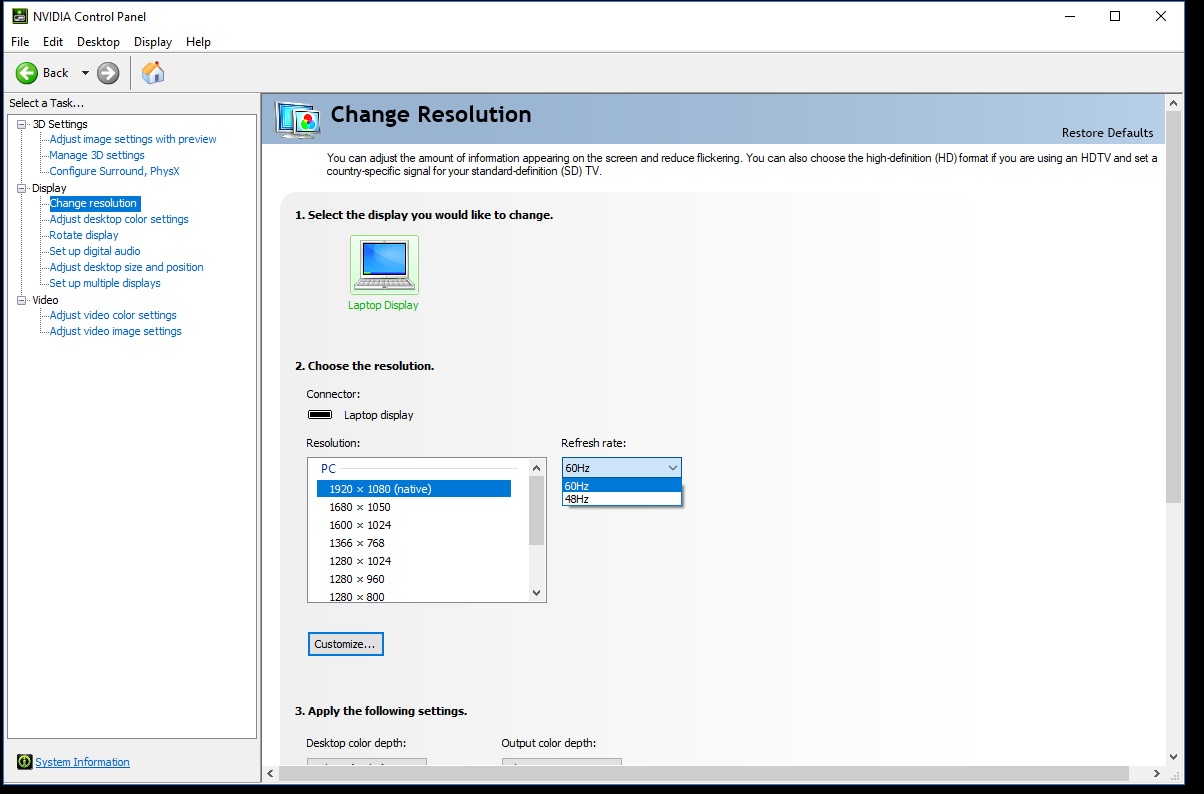
Task: Open Set up multiple displays
Action: (105, 283)
